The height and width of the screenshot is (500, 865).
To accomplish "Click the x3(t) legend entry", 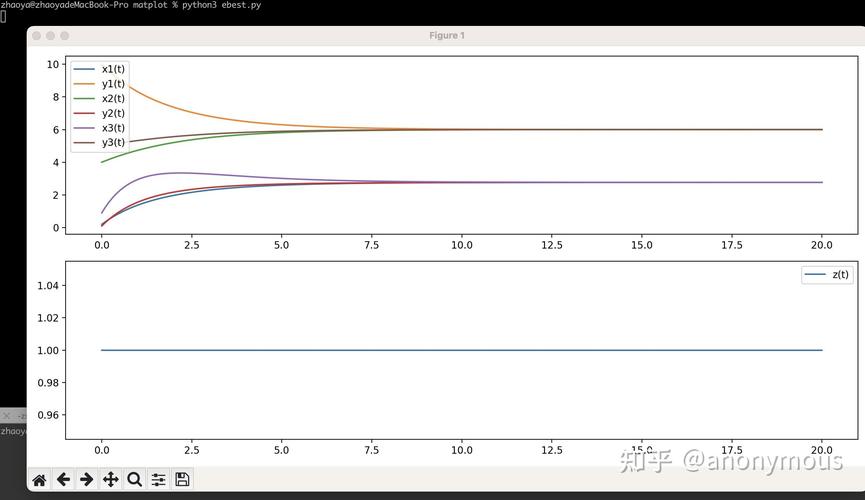I will (x=112, y=127).
